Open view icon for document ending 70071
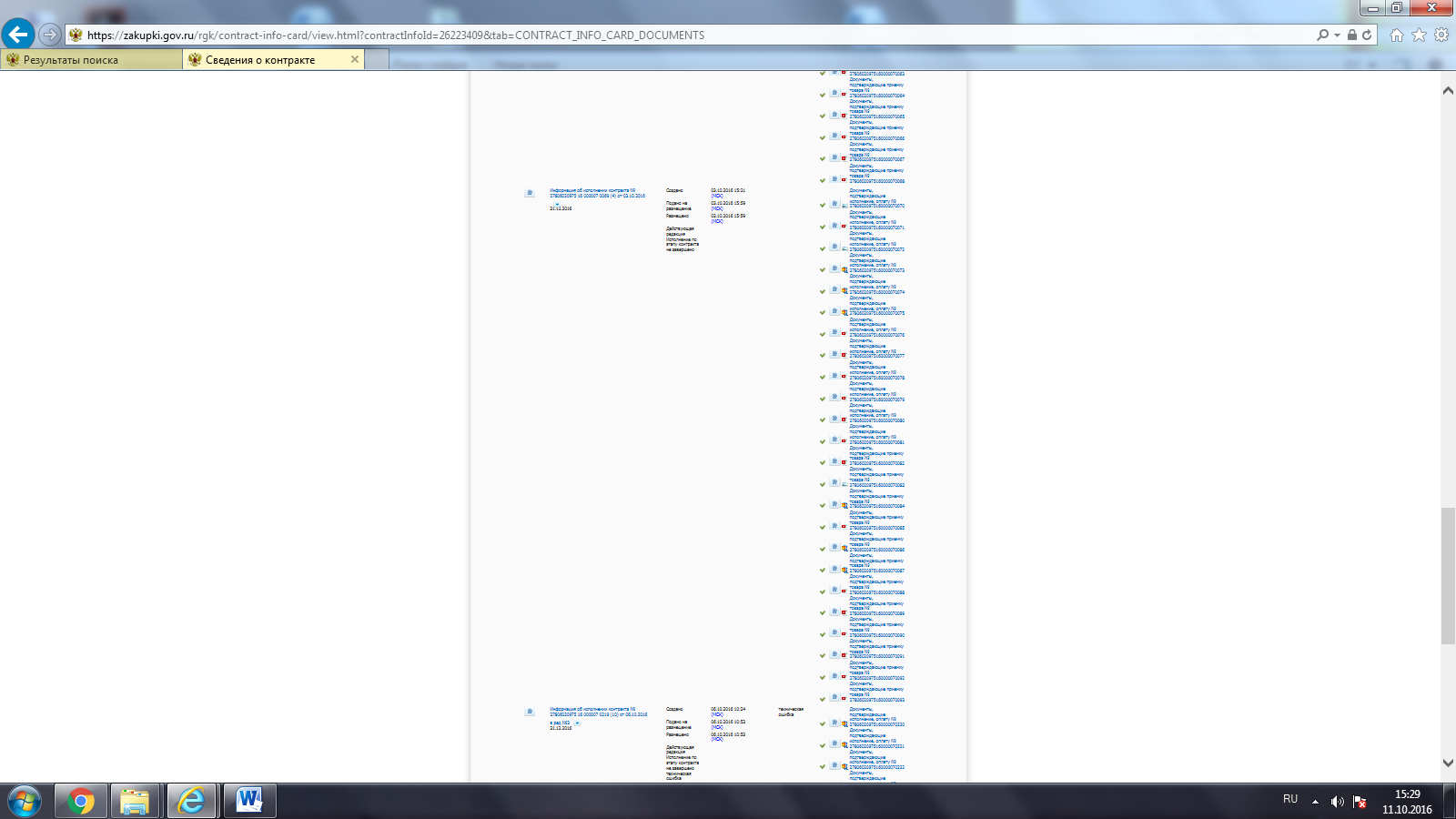This screenshot has width=1456, height=819. (x=834, y=226)
